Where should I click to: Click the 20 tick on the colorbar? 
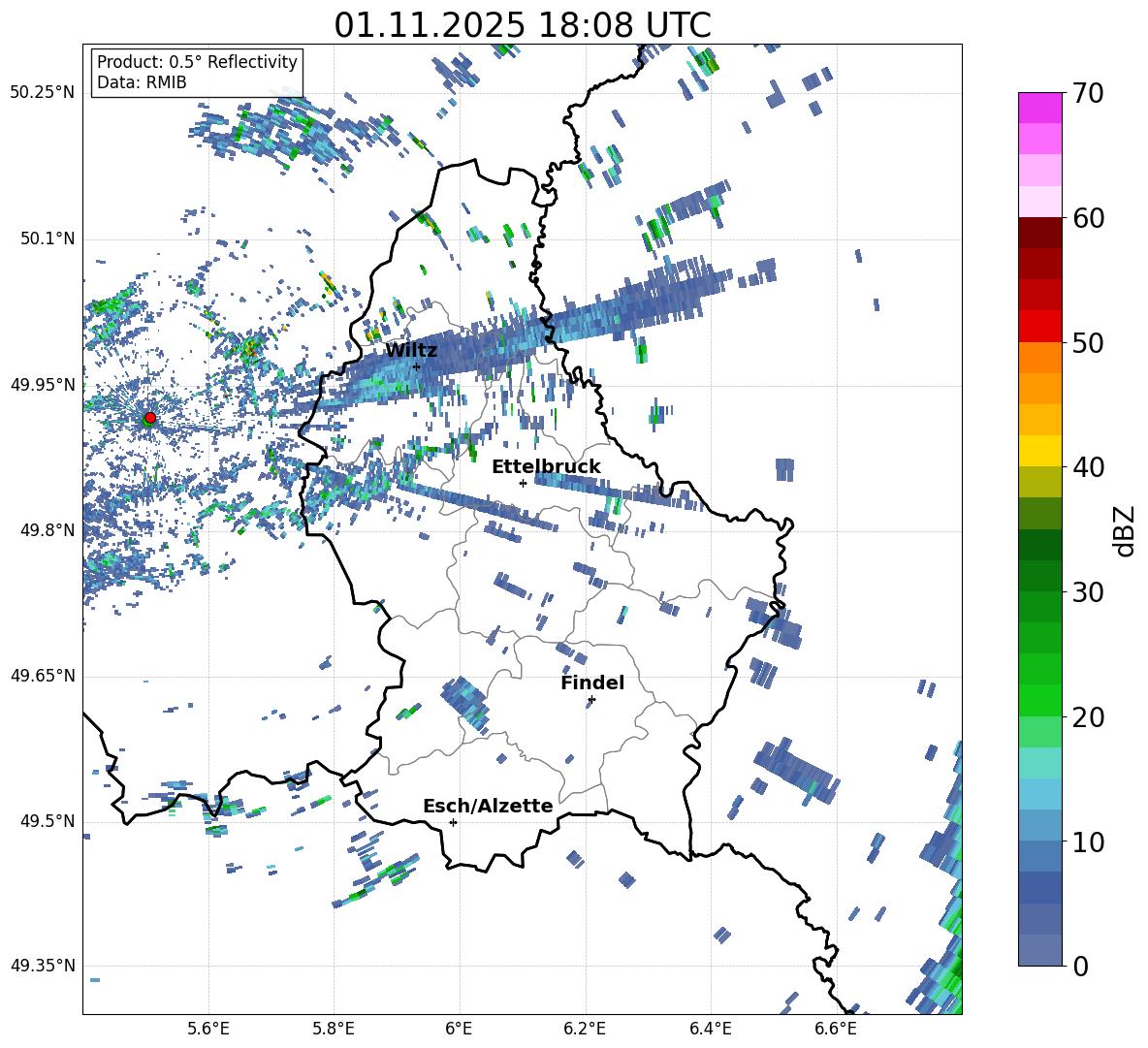(1087, 717)
